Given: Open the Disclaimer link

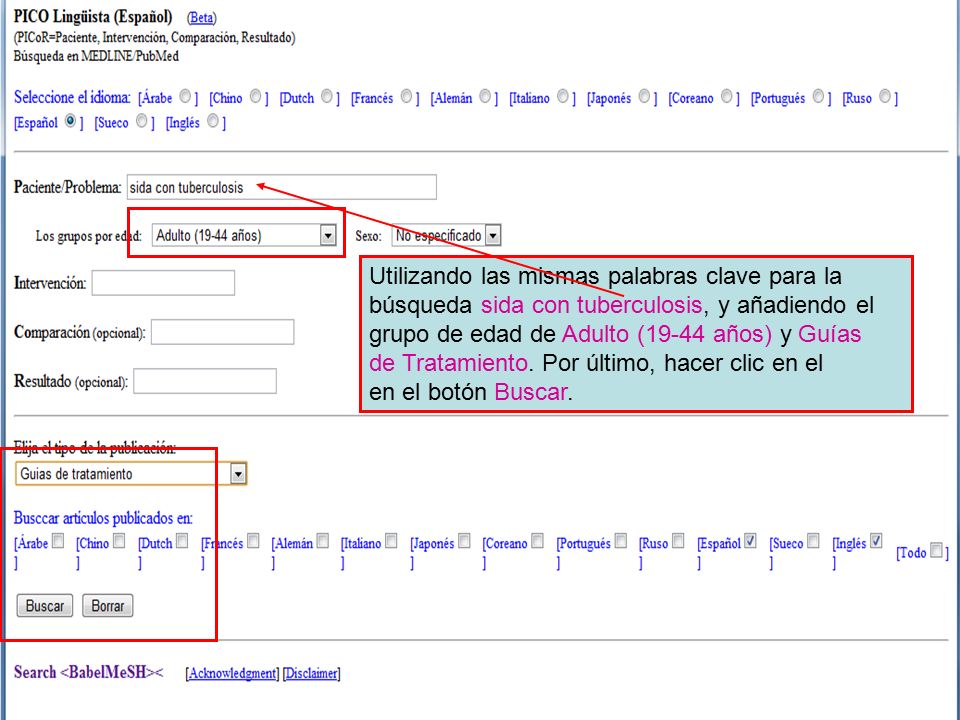Looking at the screenshot, I should (x=311, y=673).
